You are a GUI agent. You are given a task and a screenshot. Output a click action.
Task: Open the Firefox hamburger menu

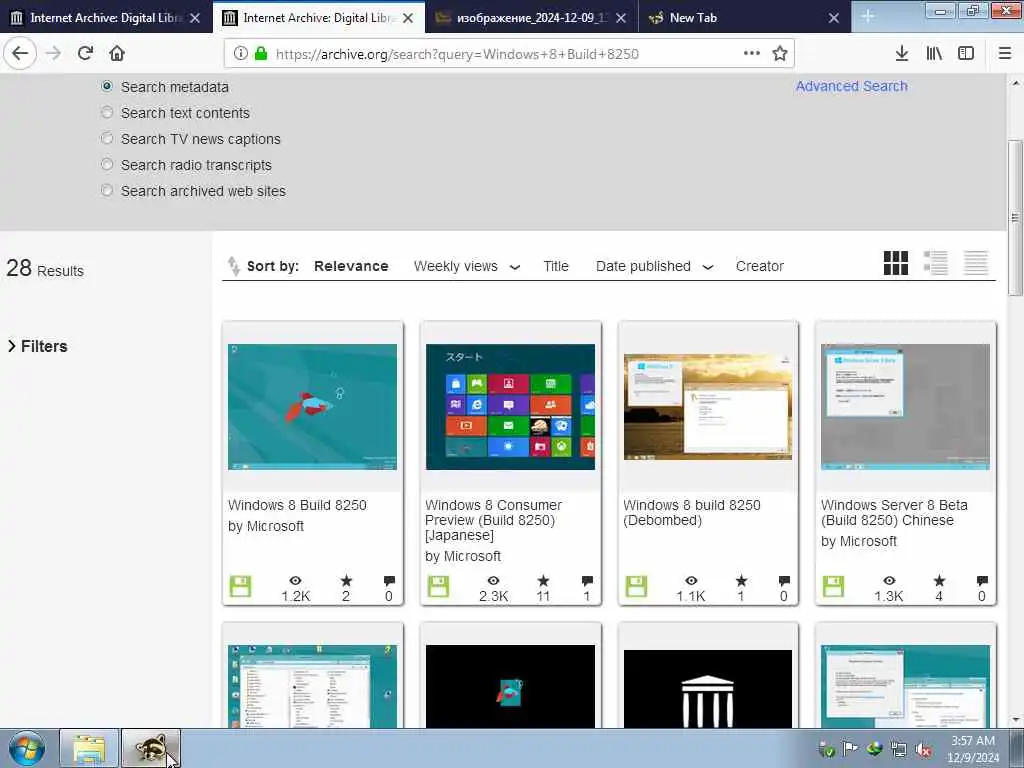tap(1005, 54)
